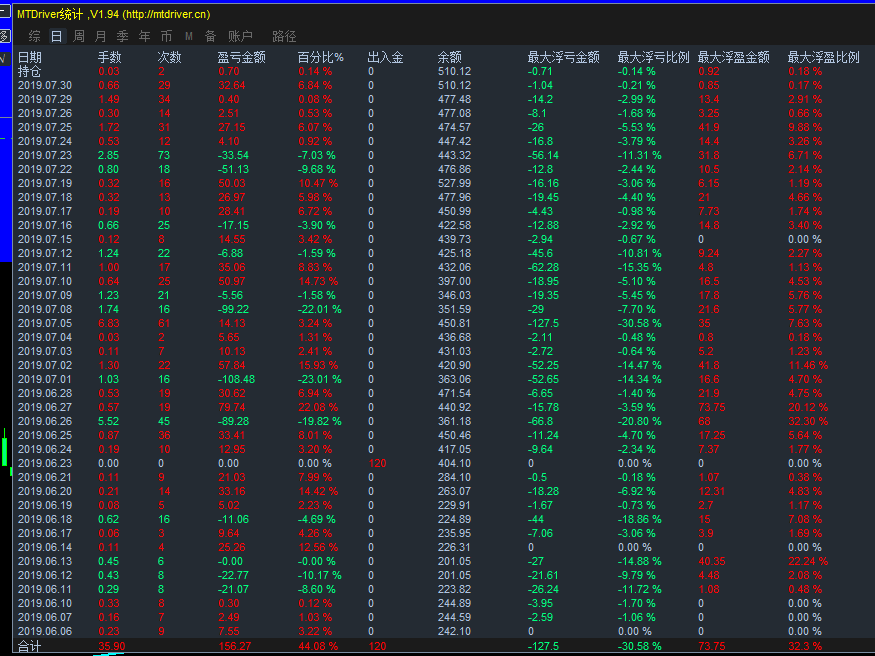This screenshot has width=875, height=656.
Task: Select the 2019.06.24 date row
Action: coord(45,449)
